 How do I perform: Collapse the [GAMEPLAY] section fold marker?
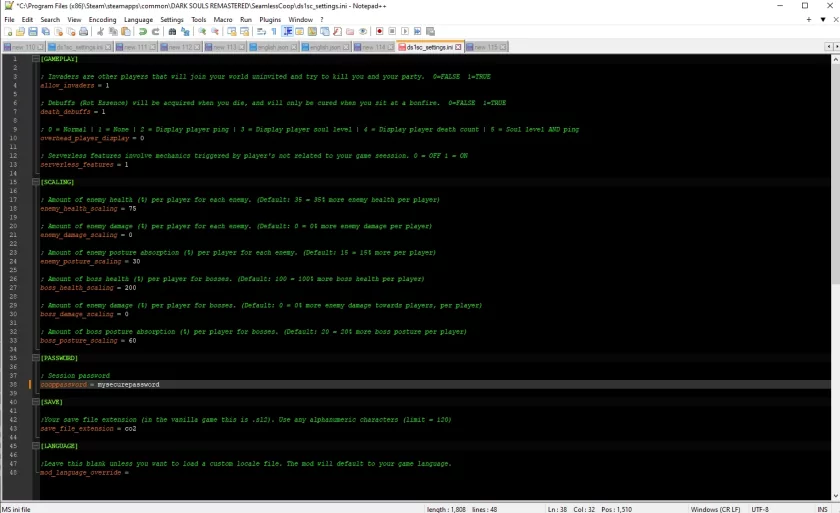(35, 59)
